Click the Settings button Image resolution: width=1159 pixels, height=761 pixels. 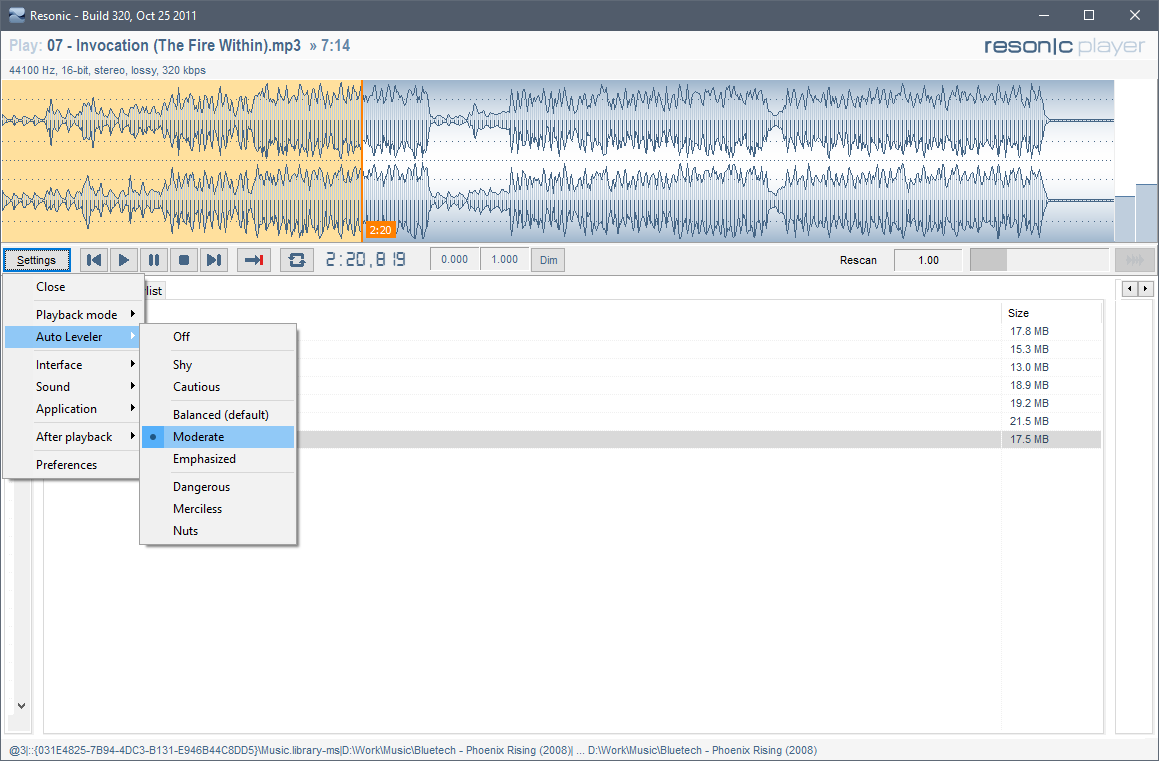point(37,260)
